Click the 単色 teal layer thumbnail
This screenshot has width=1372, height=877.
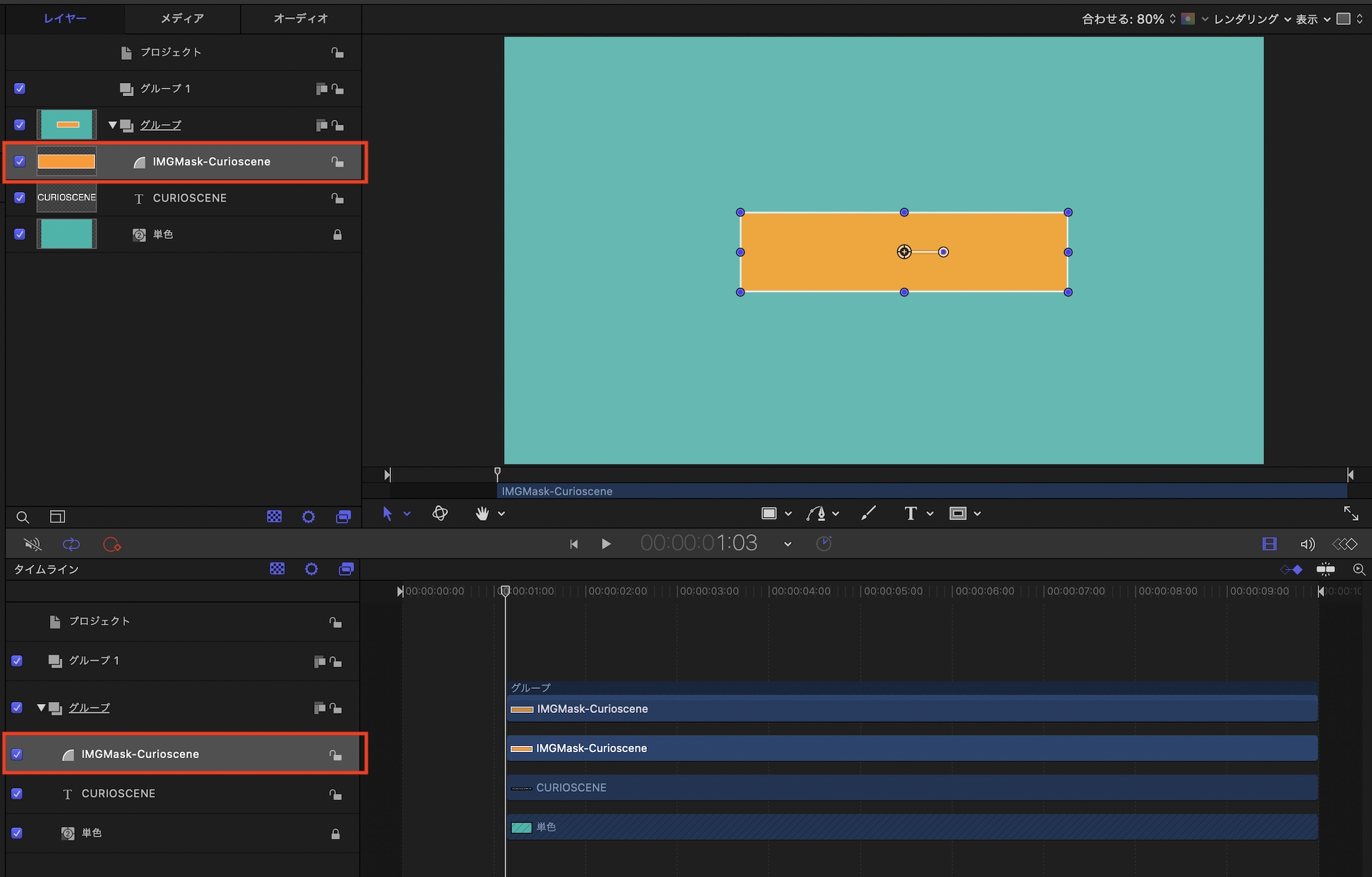click(x=67, y=234)
